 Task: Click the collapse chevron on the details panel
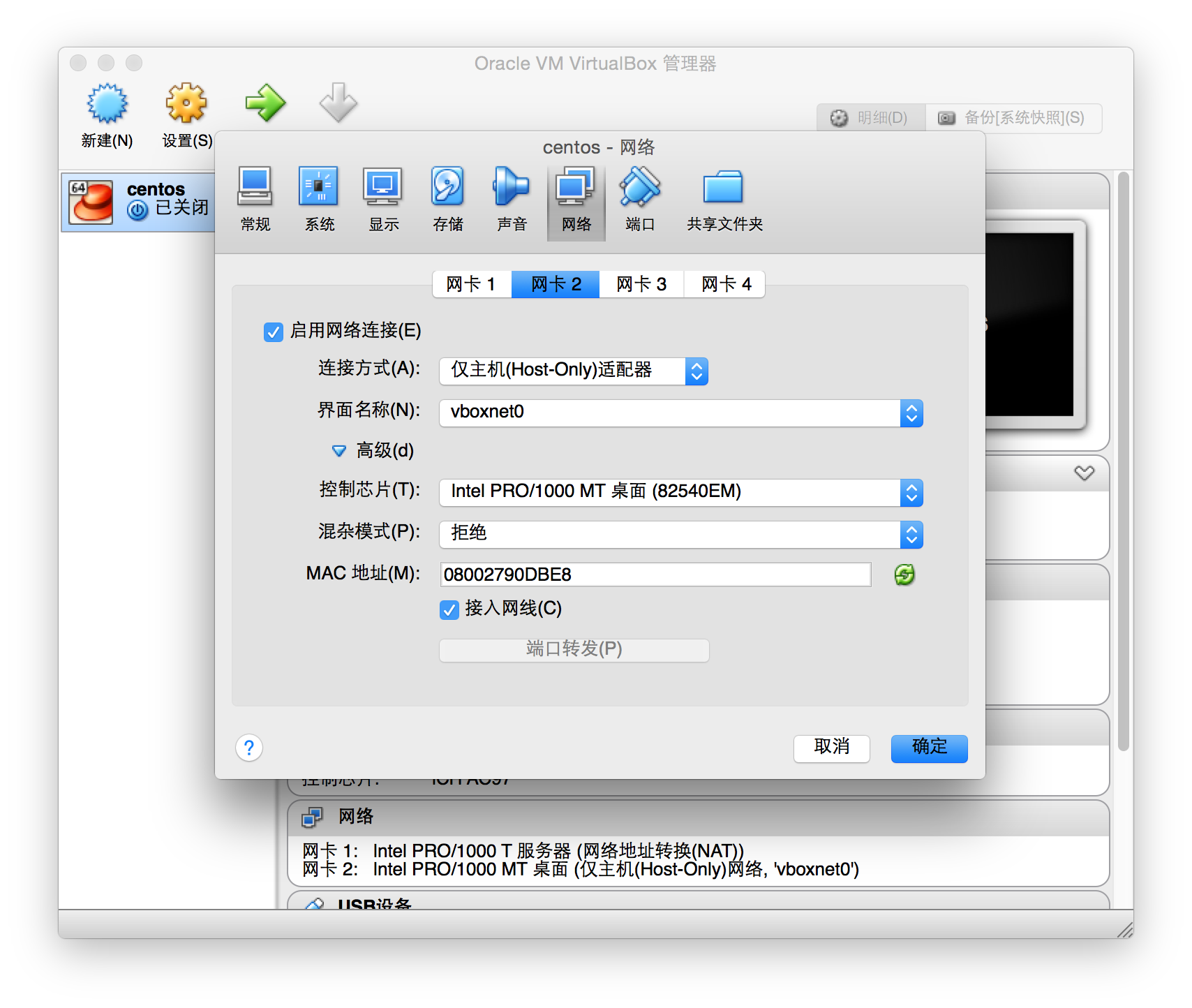point(1084,473)
